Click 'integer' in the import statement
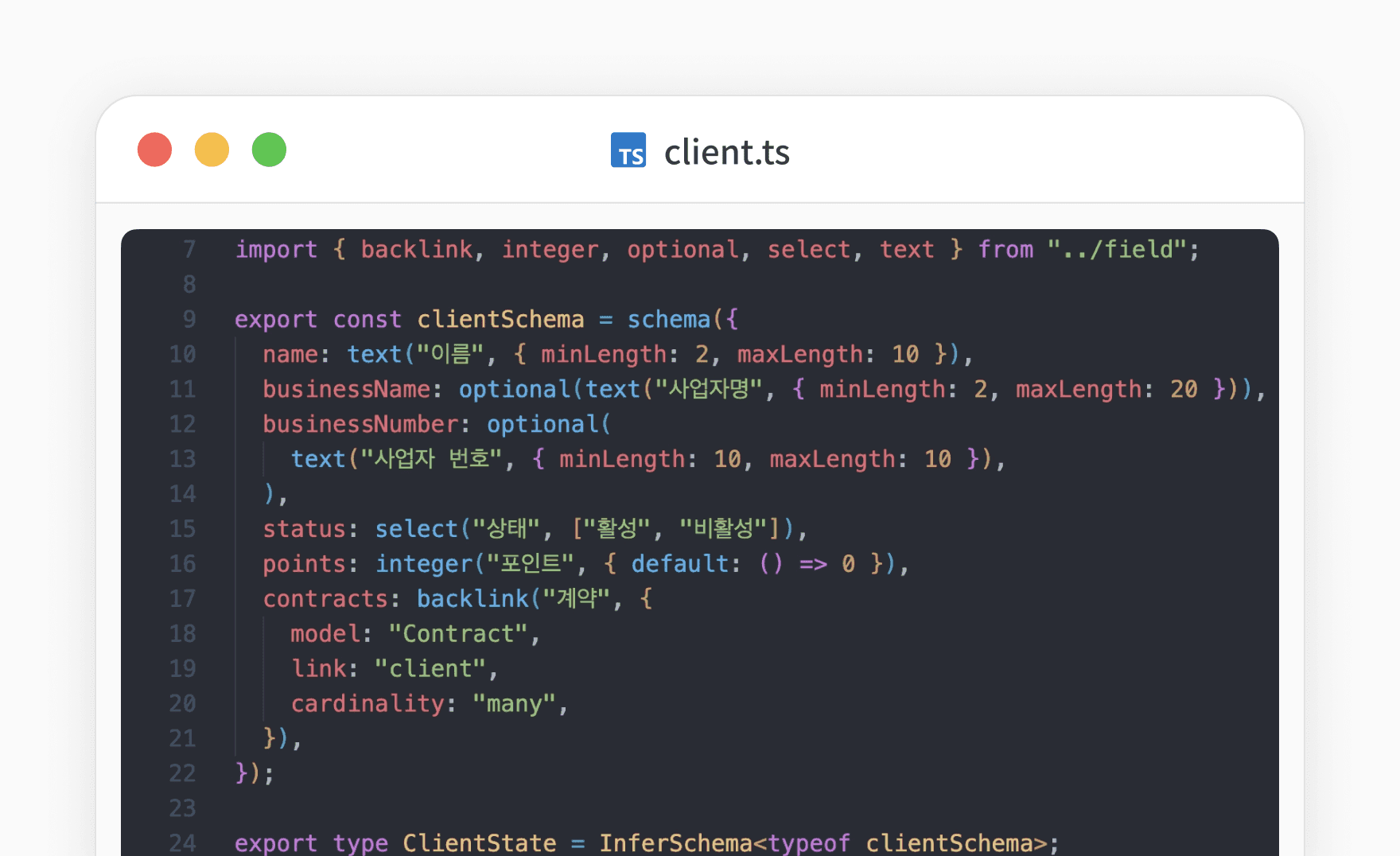The image size is (1400, 856). (x=550, y=250)
